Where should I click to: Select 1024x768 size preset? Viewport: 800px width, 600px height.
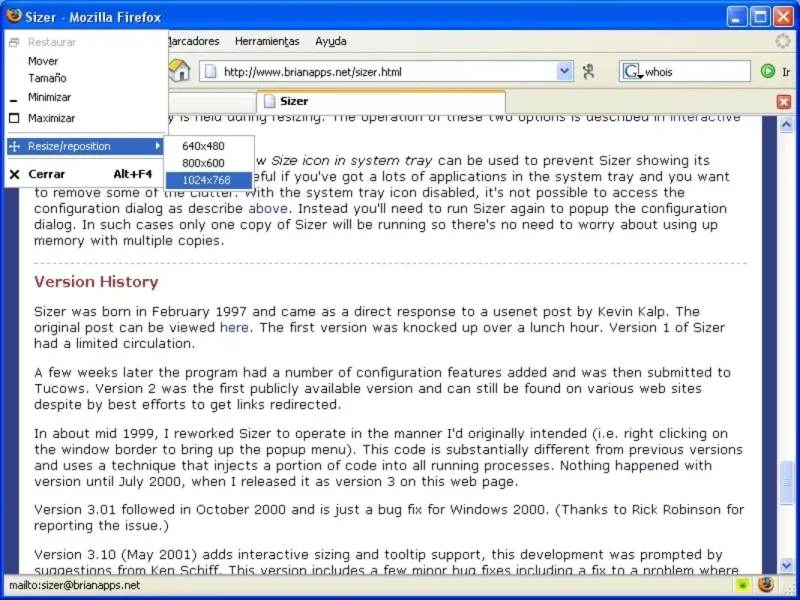(208, 180)
